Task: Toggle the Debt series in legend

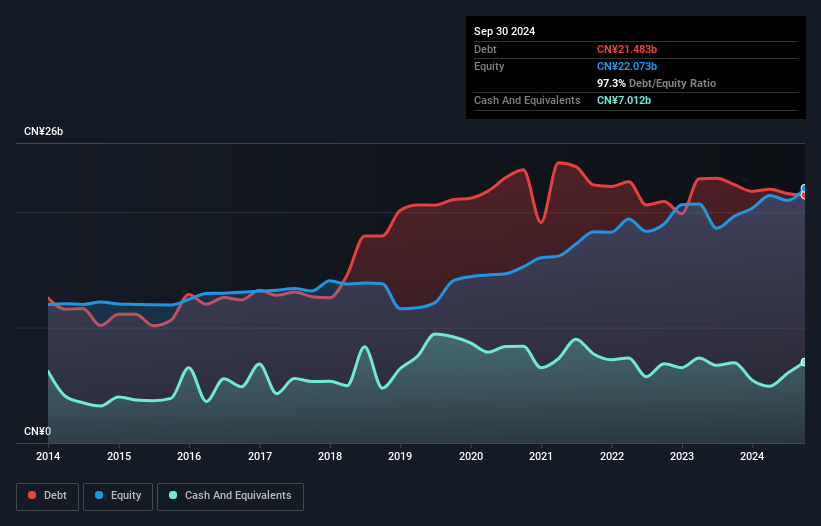Action: (x=47, y=496)
